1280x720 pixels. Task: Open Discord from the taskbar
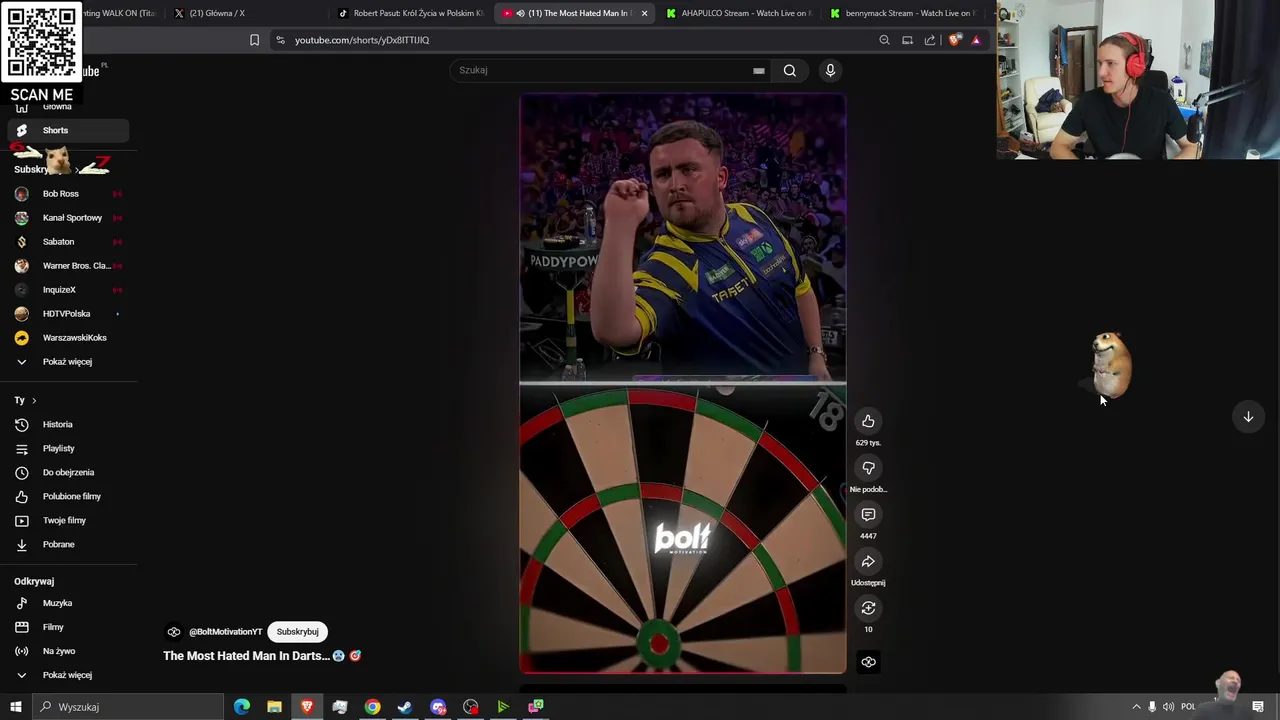coord(438,707)
